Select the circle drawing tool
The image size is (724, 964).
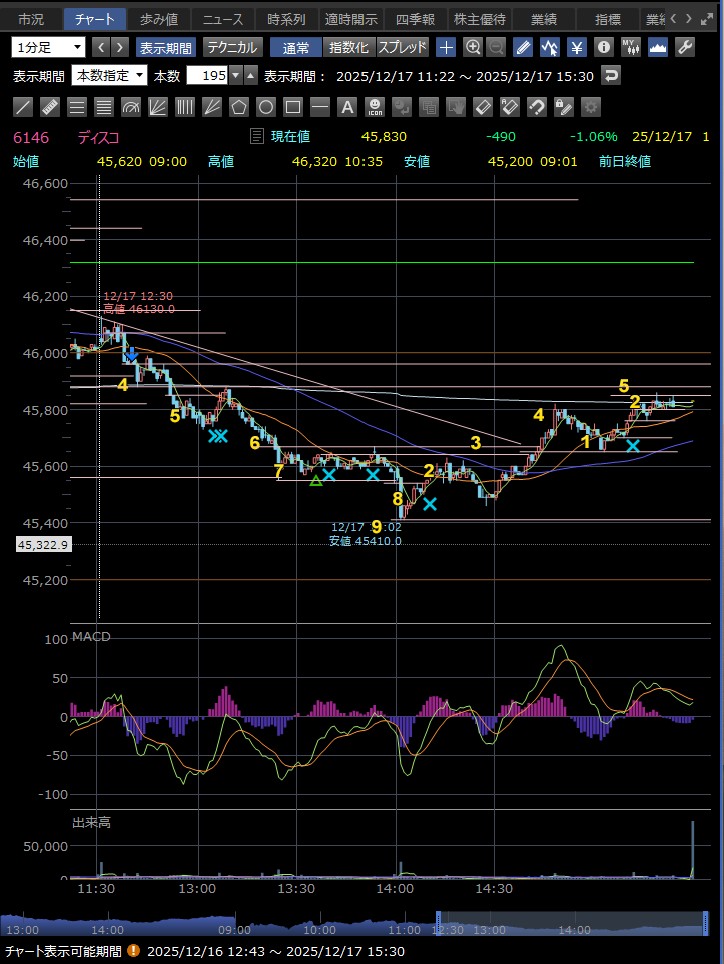click(266, 107)
